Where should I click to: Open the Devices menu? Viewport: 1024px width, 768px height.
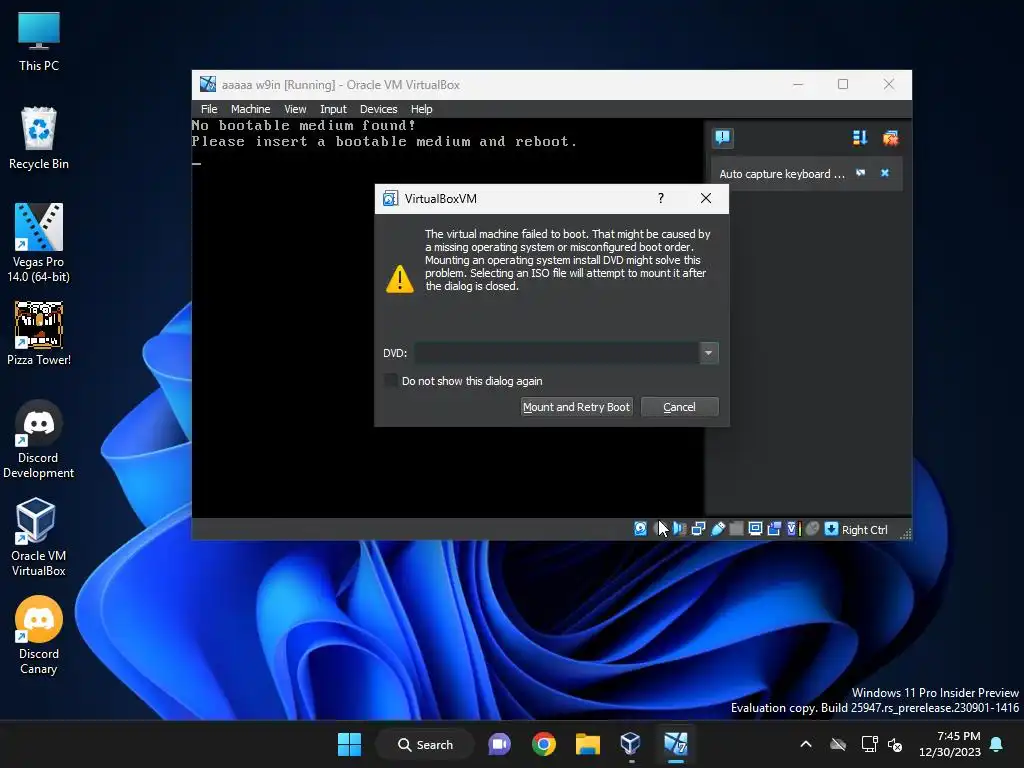(x=378, y=109)
